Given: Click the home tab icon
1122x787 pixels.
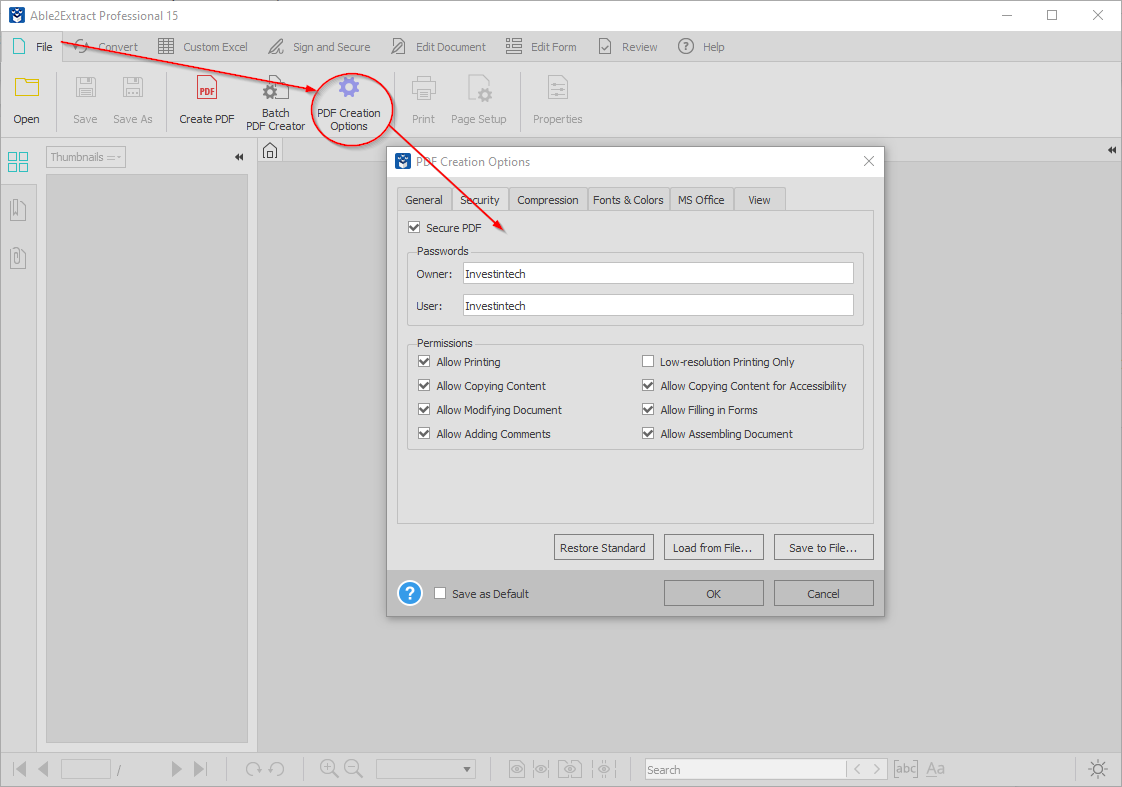Looking at the screenshot, I should pyautogui.click(x=270, y=151).
